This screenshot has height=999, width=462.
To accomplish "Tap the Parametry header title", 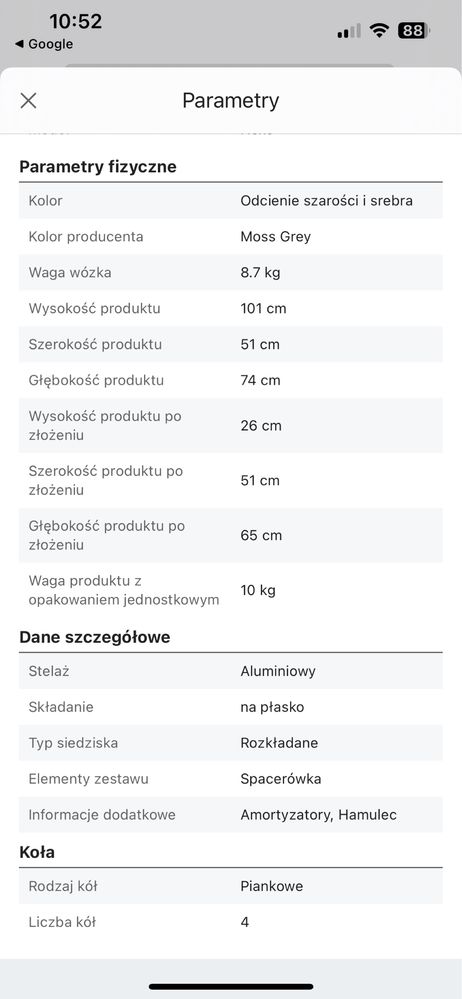I will [231, 101].
